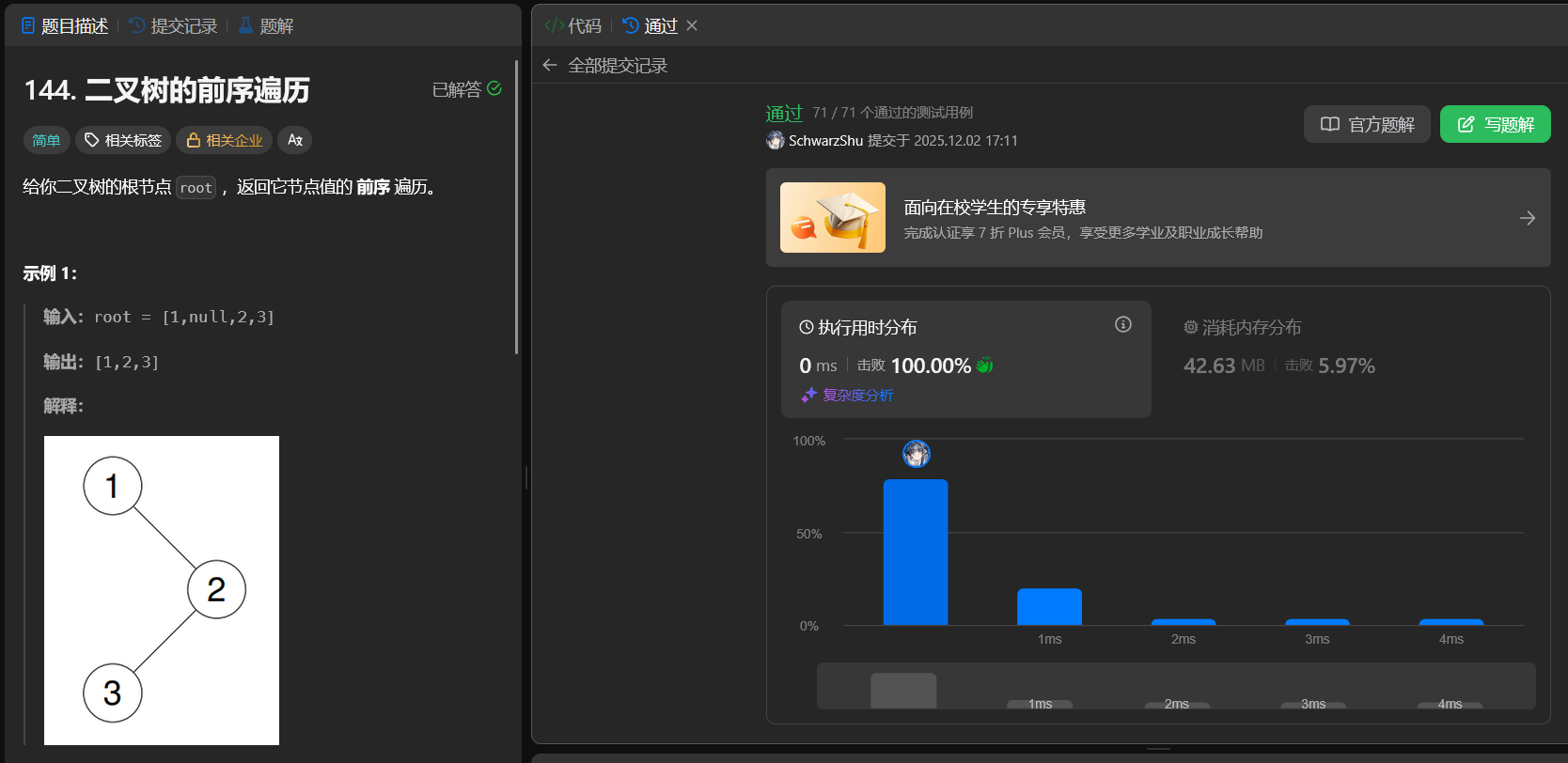Image resolution: width=1568 pixels, height=763 pixels.
Task: Click the clapping hands icon beside 100.00%
Action: point(984,366)
